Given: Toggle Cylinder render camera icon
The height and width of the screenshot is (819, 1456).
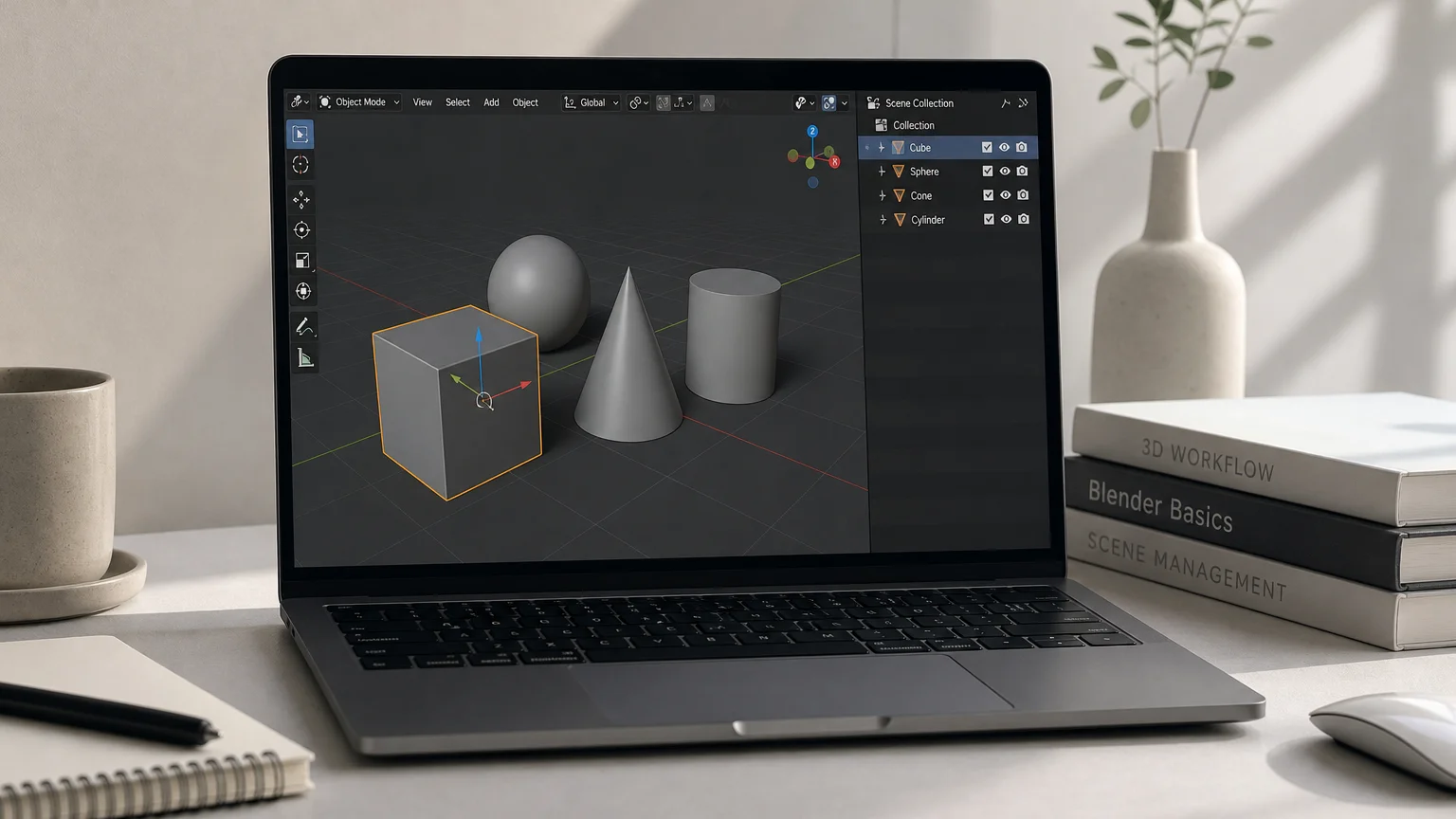Looking at the screenshot, I should click(x=1024, y=219).
